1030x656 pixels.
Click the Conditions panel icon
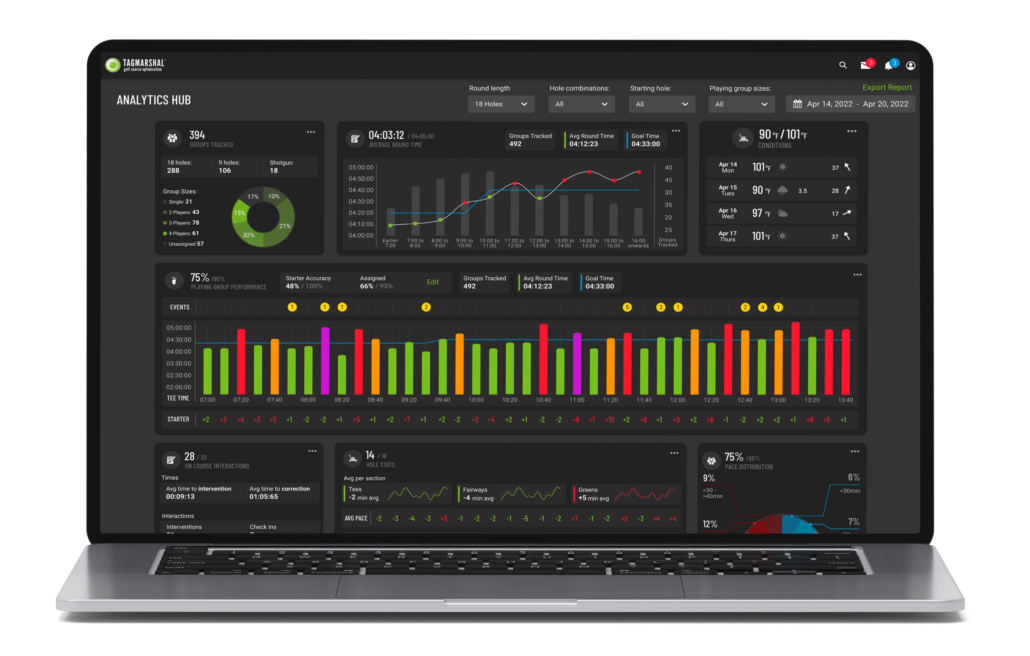click(x=742, y=138)
